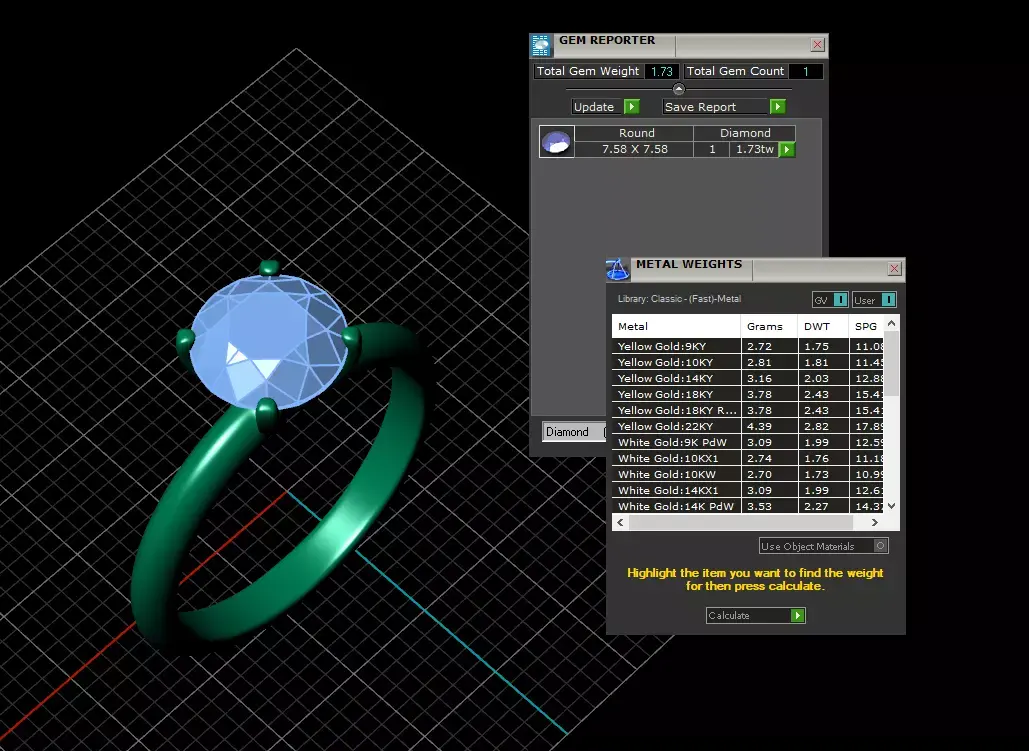This screenshot has height=751, width=1029.
Task: Select the White Gold:10KX1 row
Action: [x=748, y=458]
